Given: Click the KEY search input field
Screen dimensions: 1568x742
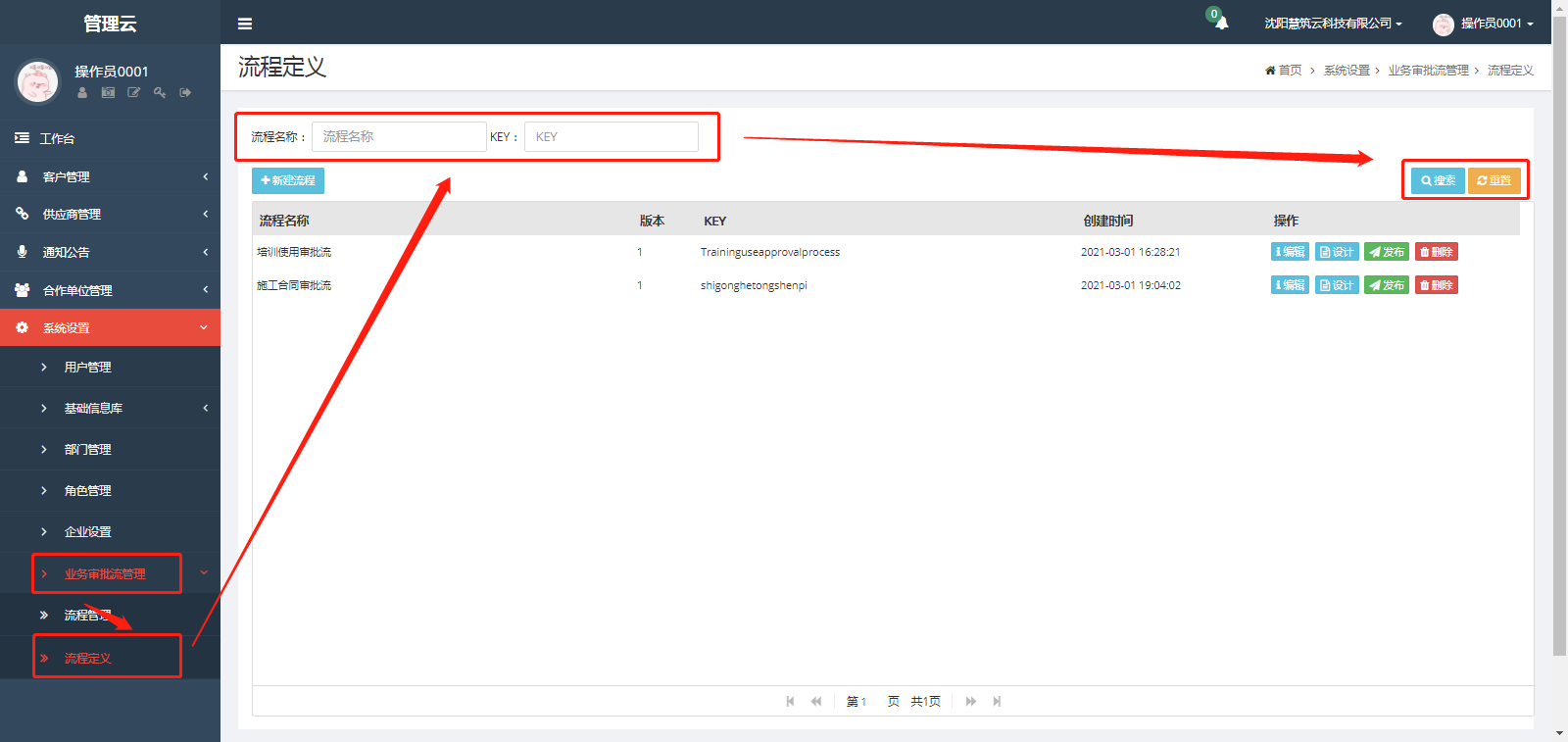Looking at the screenshot, I should point(612,136).
